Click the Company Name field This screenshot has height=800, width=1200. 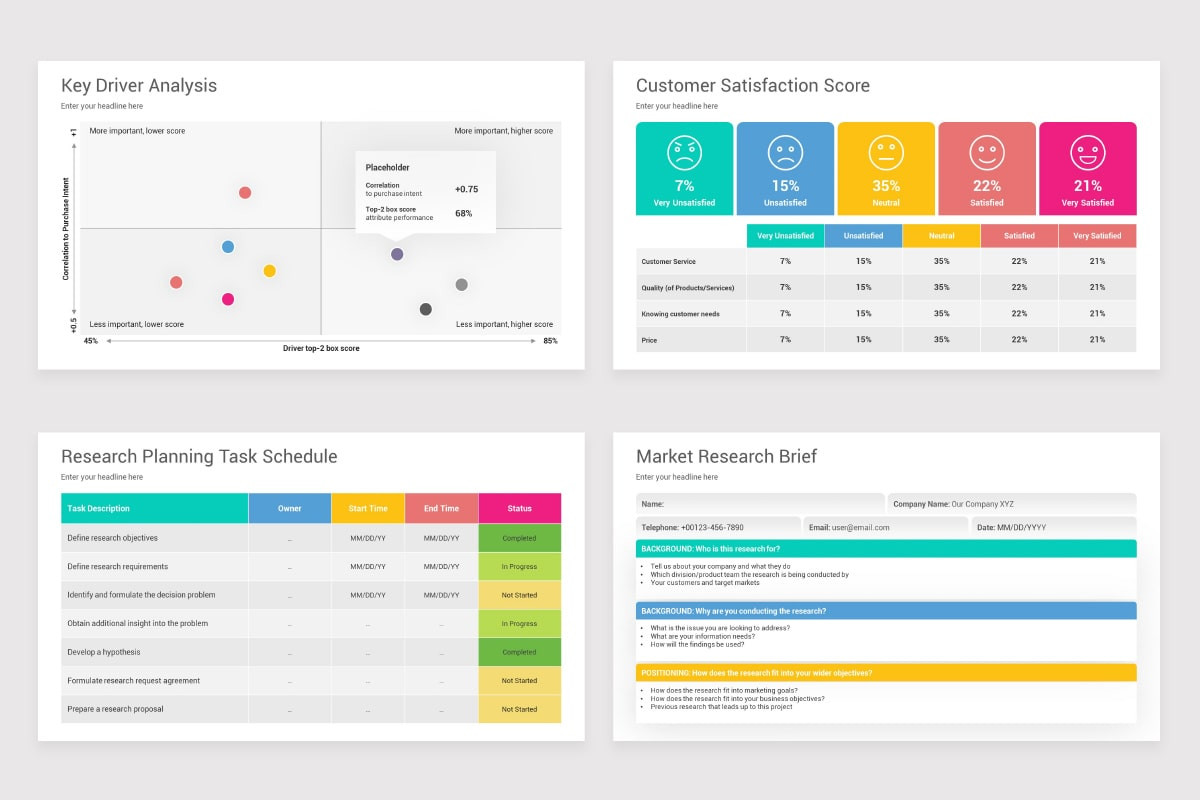pos(1012,504)
